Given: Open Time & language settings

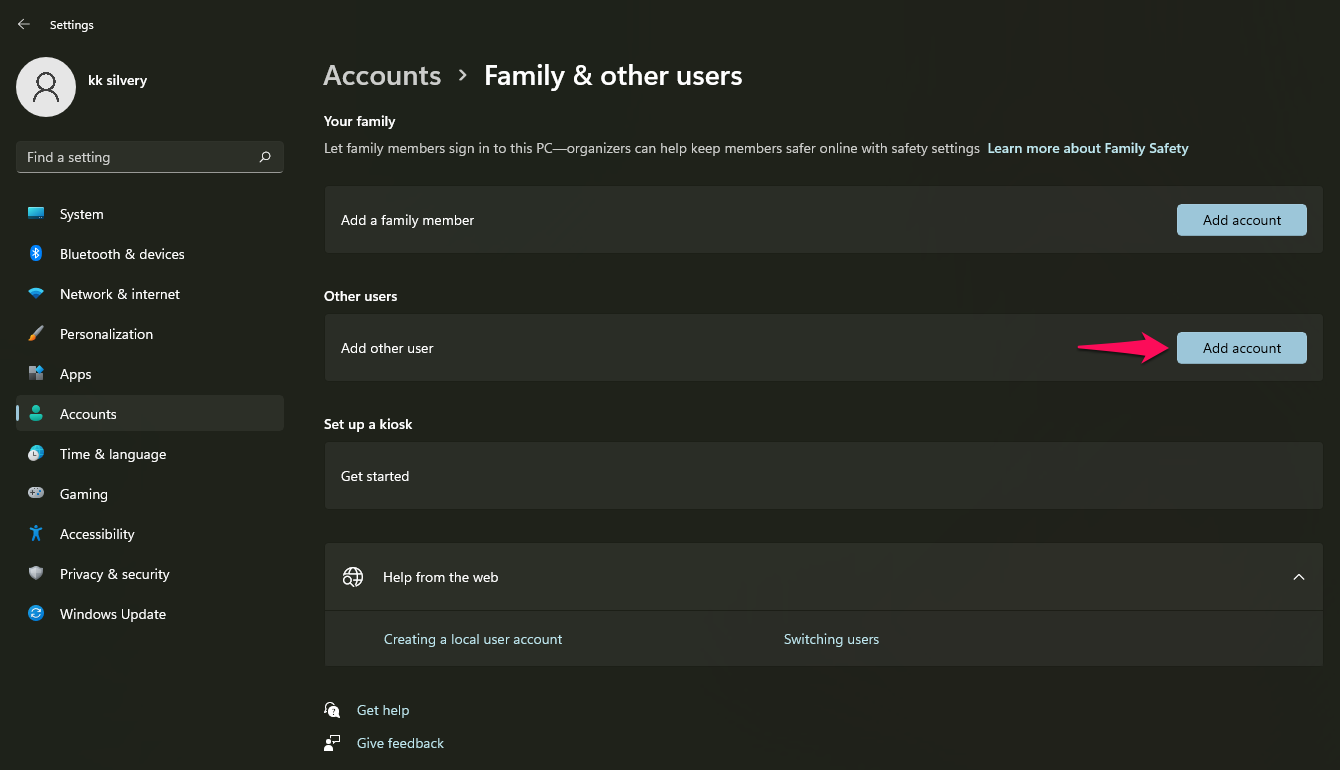Looking at the screenshot, I should [112, 453].
